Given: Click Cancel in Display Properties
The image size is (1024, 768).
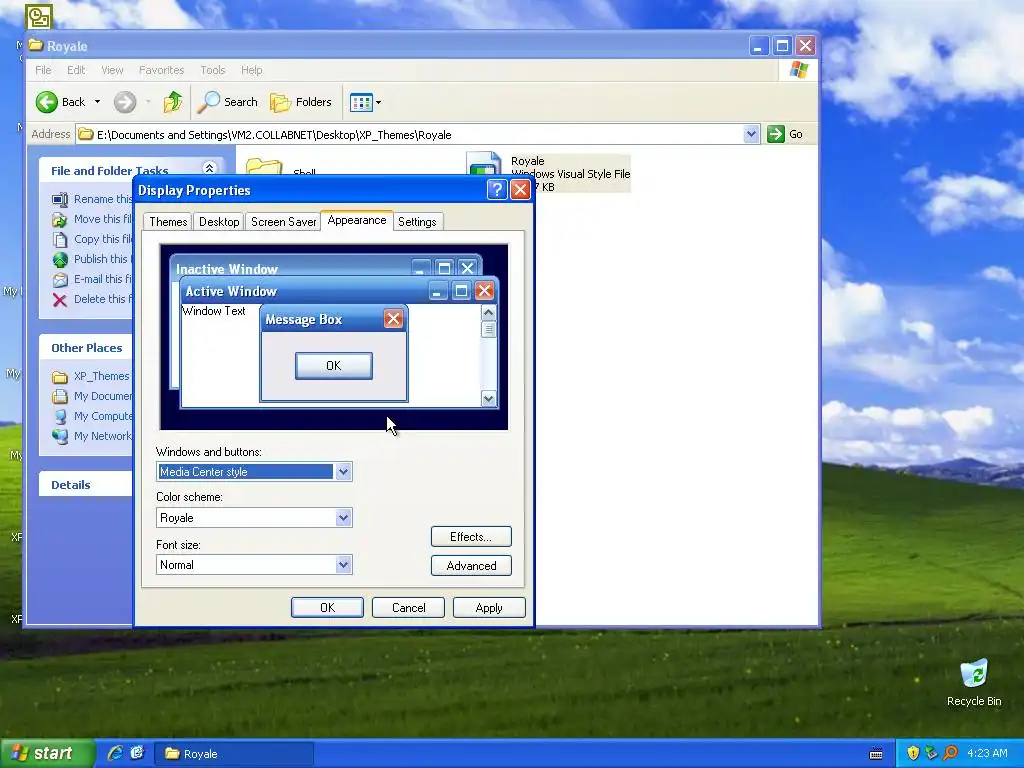Looking at the screenshot, I should (x=408, y=607).
